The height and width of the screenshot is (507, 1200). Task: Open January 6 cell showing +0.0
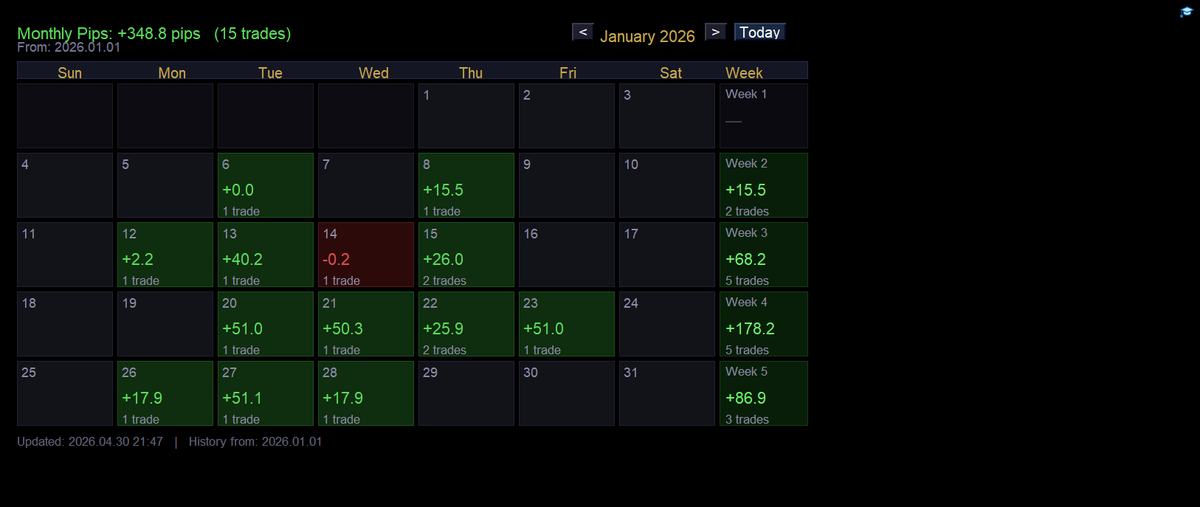(265, 185)
